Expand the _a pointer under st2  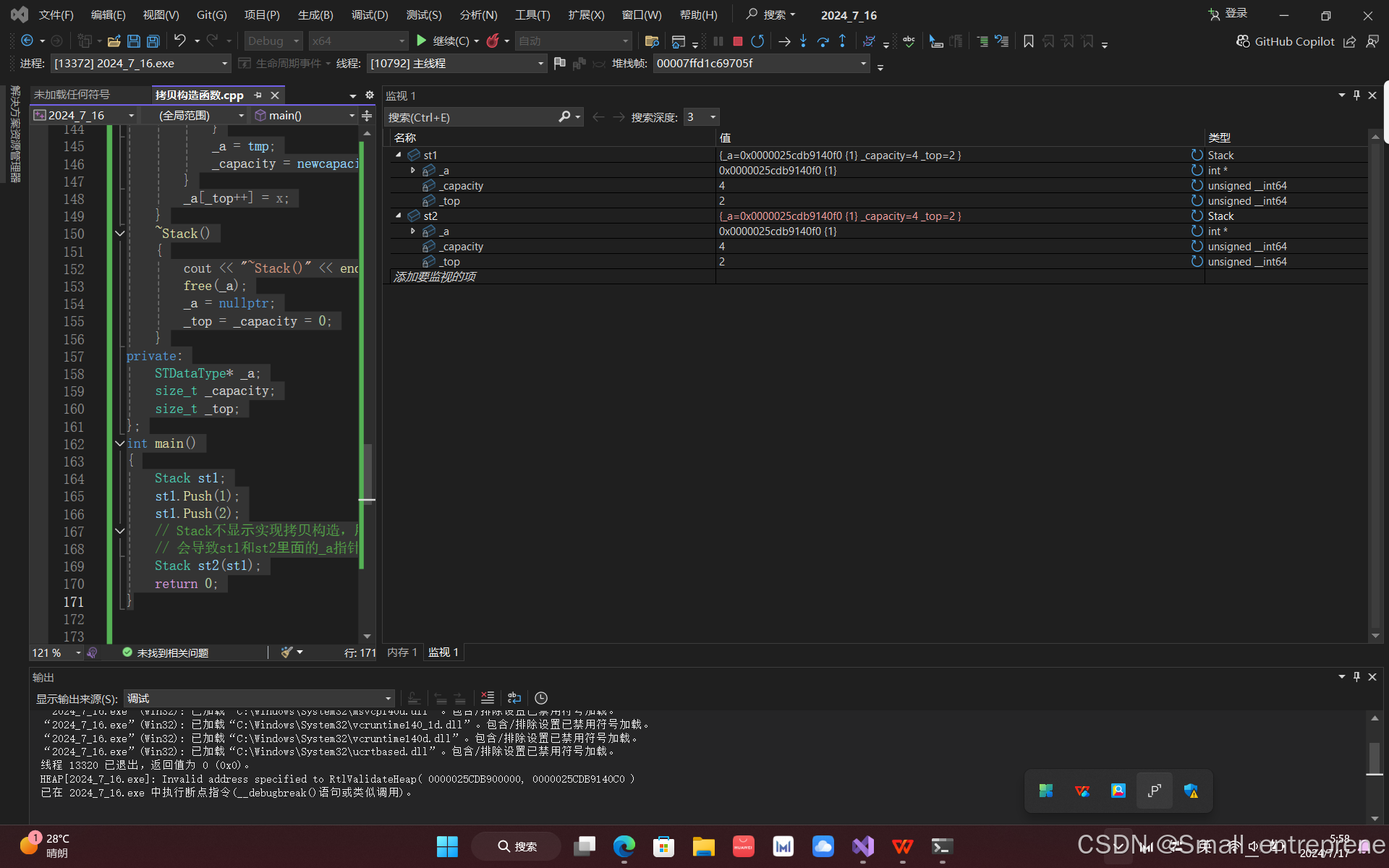pos(413,231)
